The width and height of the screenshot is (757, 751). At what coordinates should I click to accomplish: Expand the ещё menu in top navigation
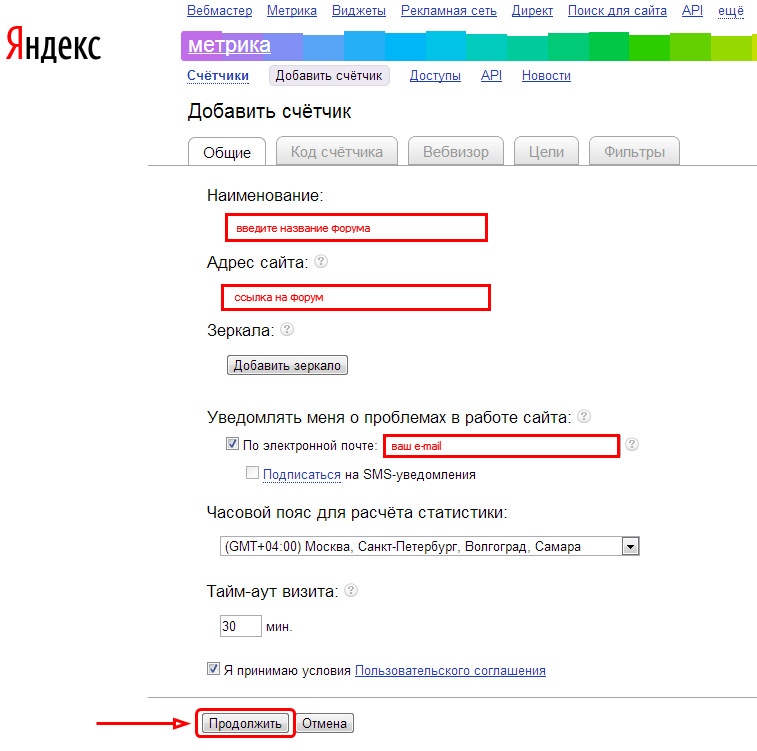pyautogui.click(x=730, y=11)
